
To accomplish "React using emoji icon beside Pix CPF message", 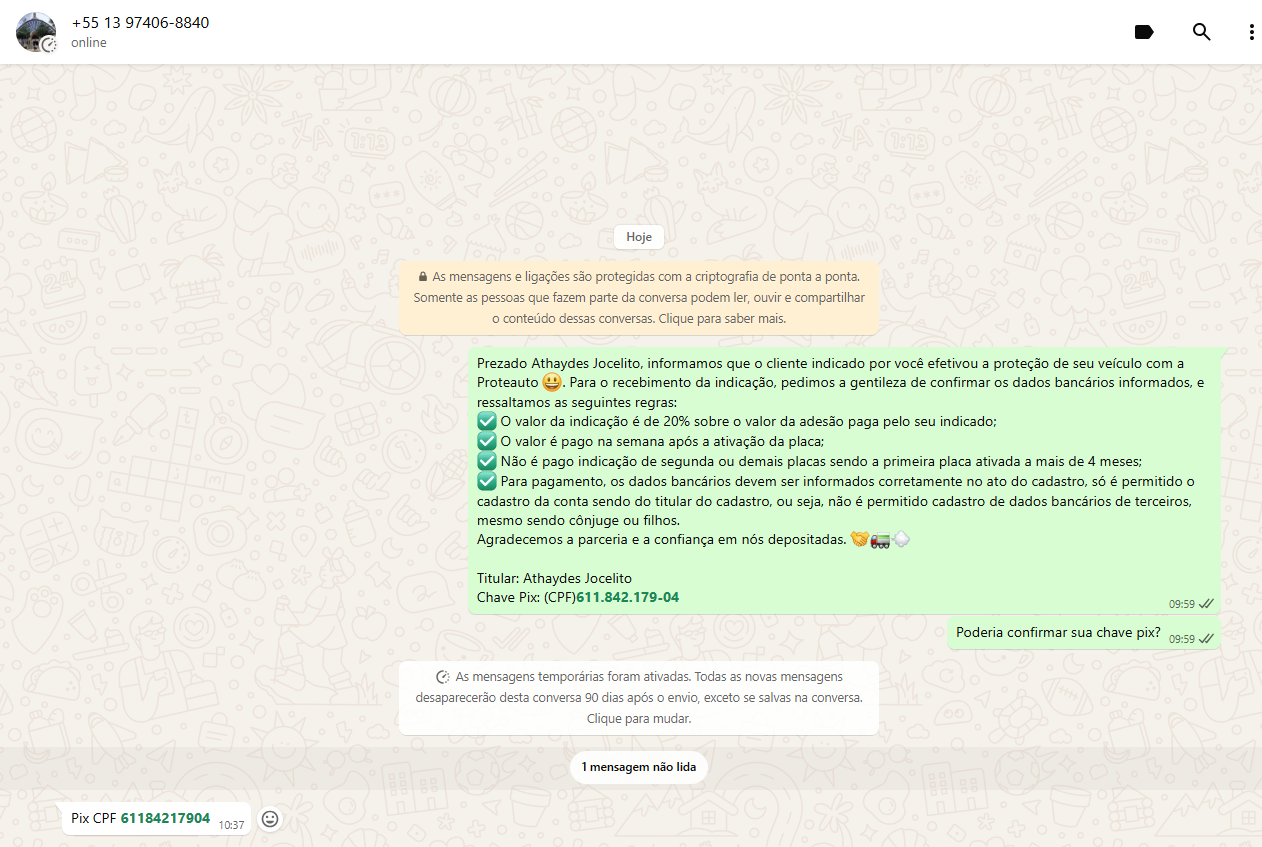I will click(270, 819).
